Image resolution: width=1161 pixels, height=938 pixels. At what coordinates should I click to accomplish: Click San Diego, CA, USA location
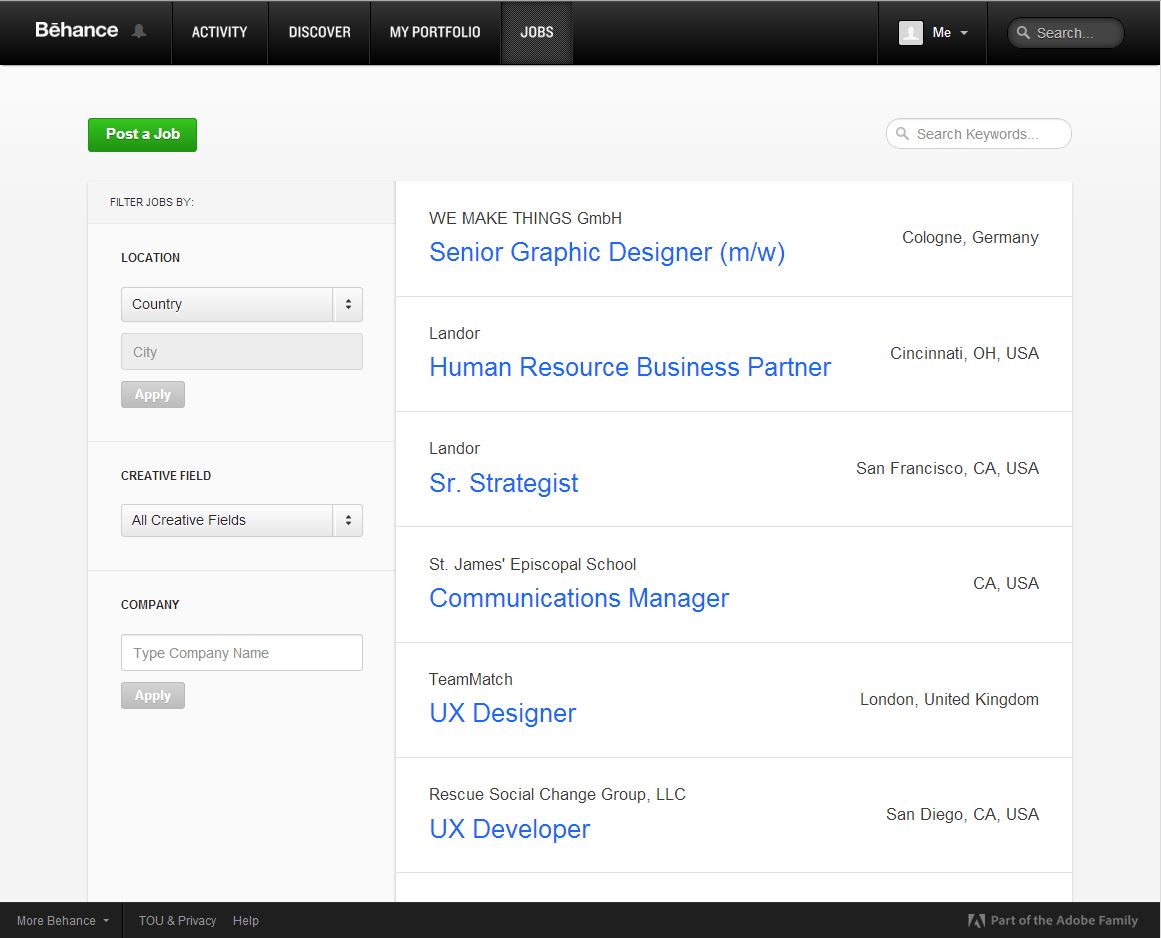point(963,814)
